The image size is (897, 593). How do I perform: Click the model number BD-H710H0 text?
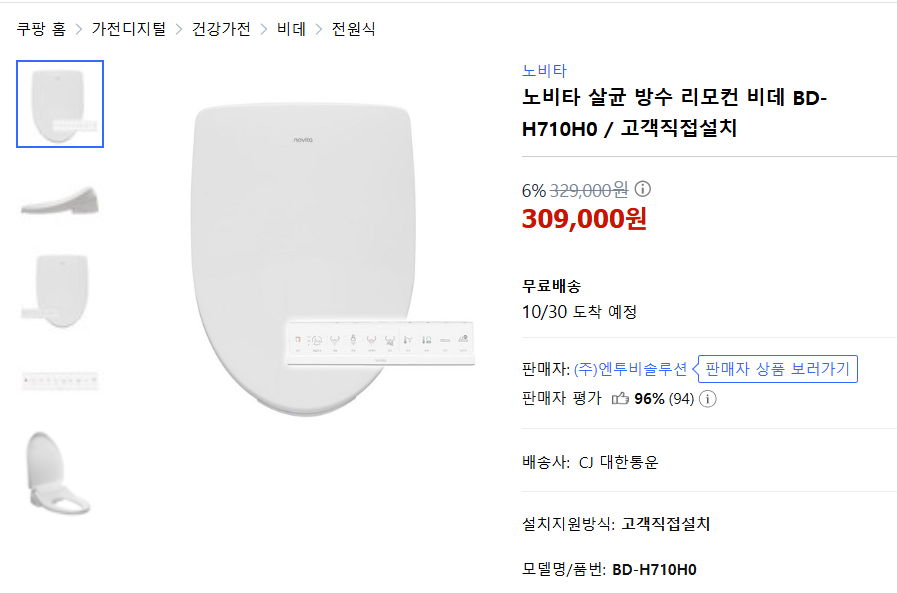click(655, 570)
